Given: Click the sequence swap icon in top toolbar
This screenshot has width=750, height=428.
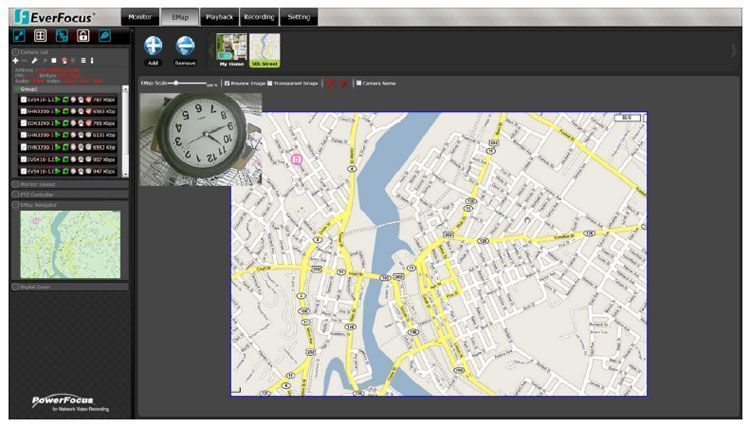Looking at the screenshot, I should [62, 35].
